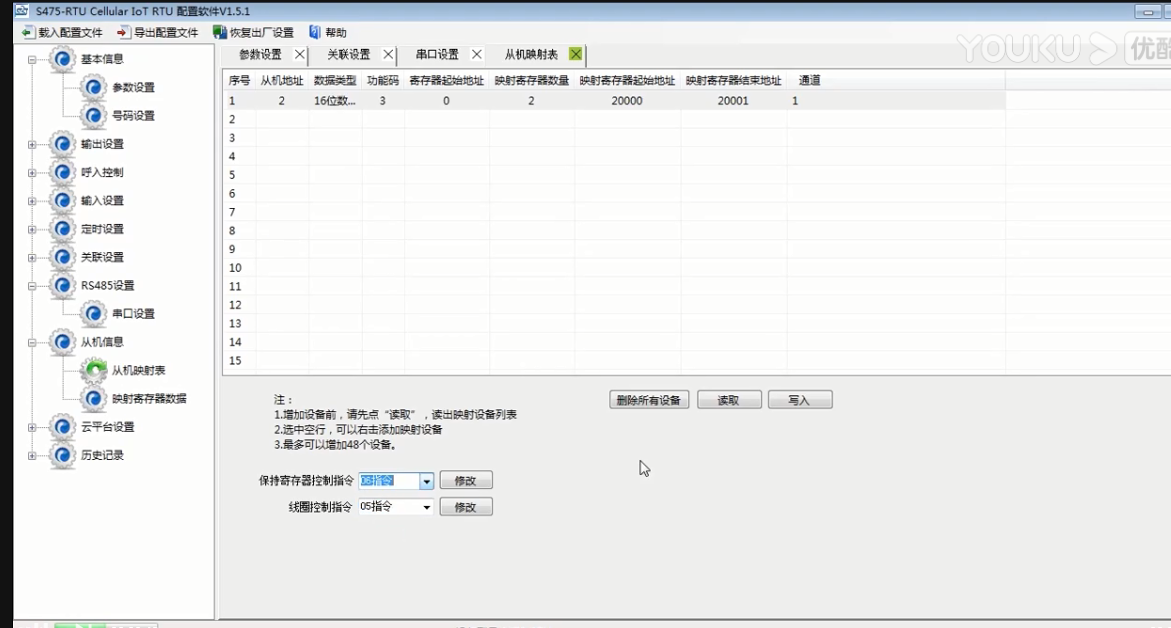
Task: Click the 写入 button
Action: 799,400
